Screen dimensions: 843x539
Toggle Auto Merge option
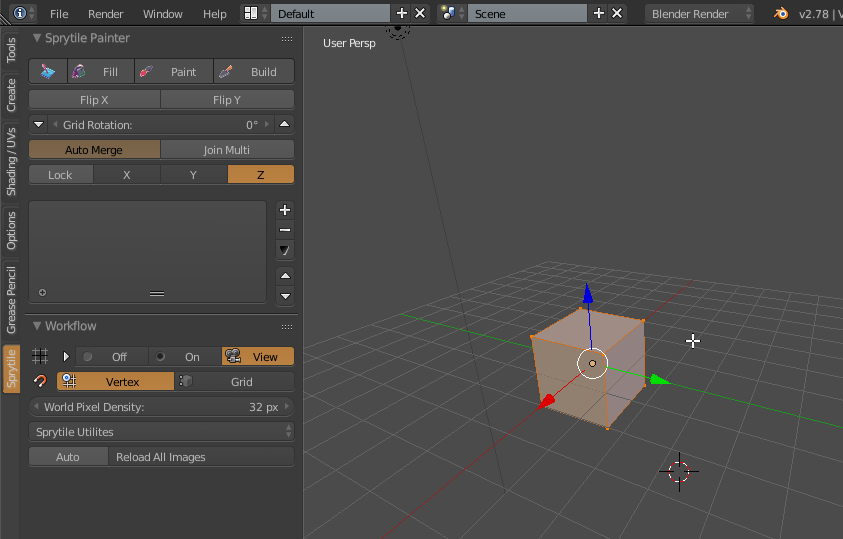pos(94,150)
